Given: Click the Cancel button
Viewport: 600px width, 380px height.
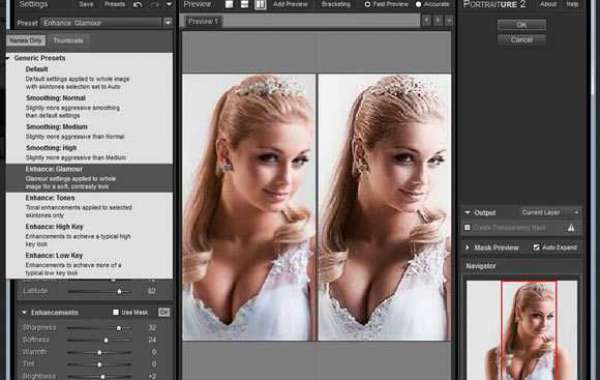Looking at the screenshot, I should (522, 40).
